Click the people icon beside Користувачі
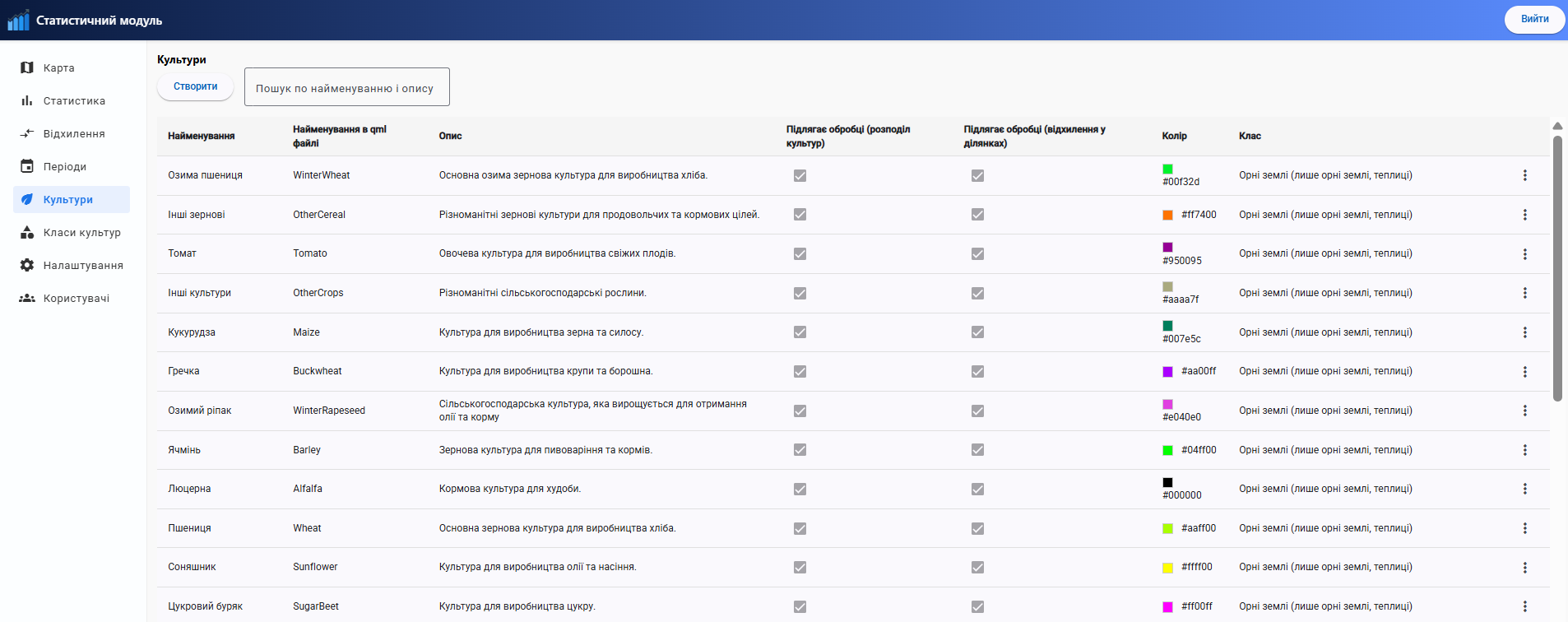The width and height of the screenshot is (1568, 622). (27, 298)
